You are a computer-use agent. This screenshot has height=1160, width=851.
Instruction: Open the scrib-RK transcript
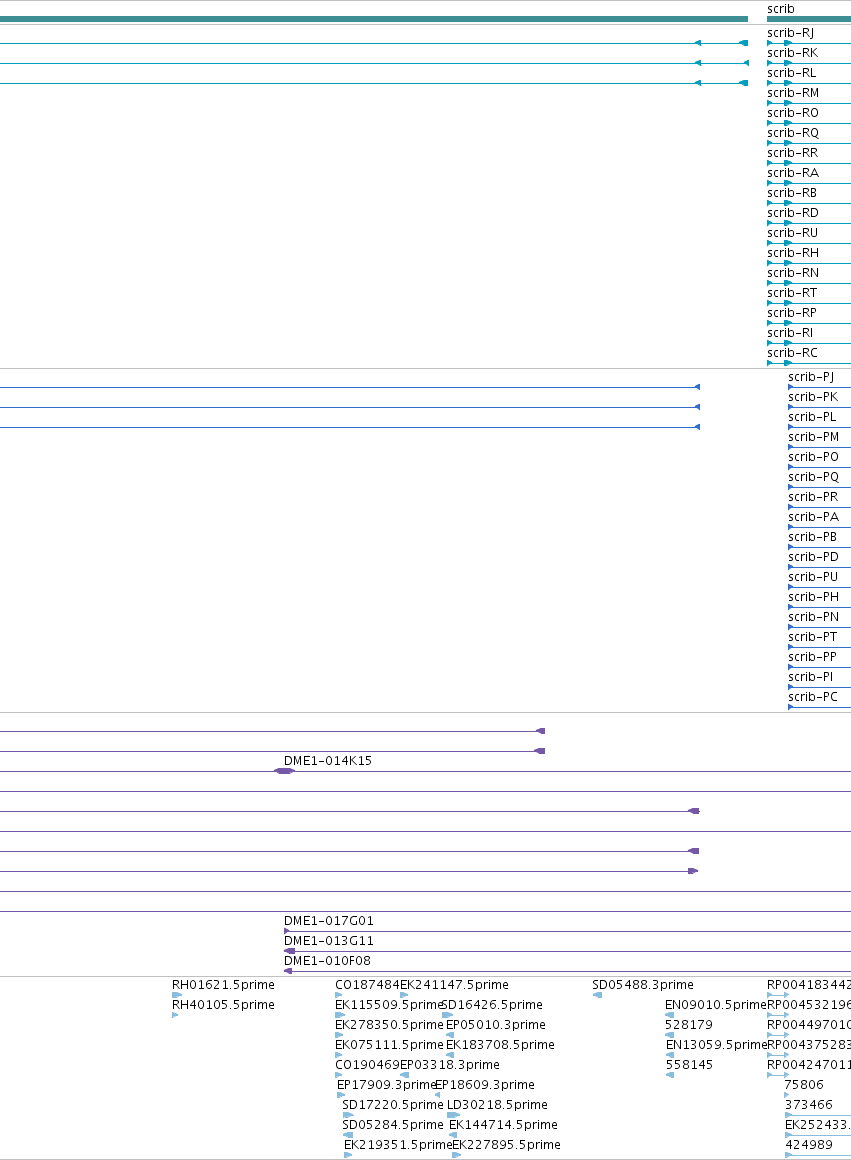tap(793, 53)
